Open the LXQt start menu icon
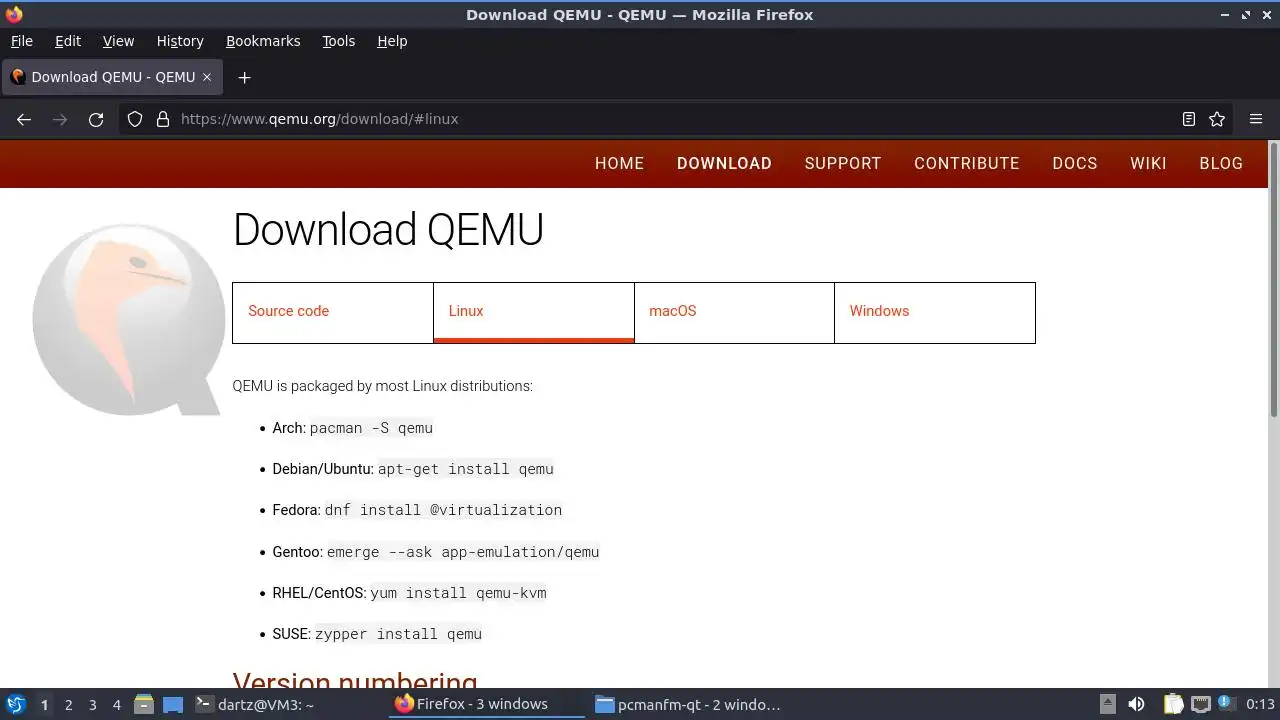 coord(15,704)
